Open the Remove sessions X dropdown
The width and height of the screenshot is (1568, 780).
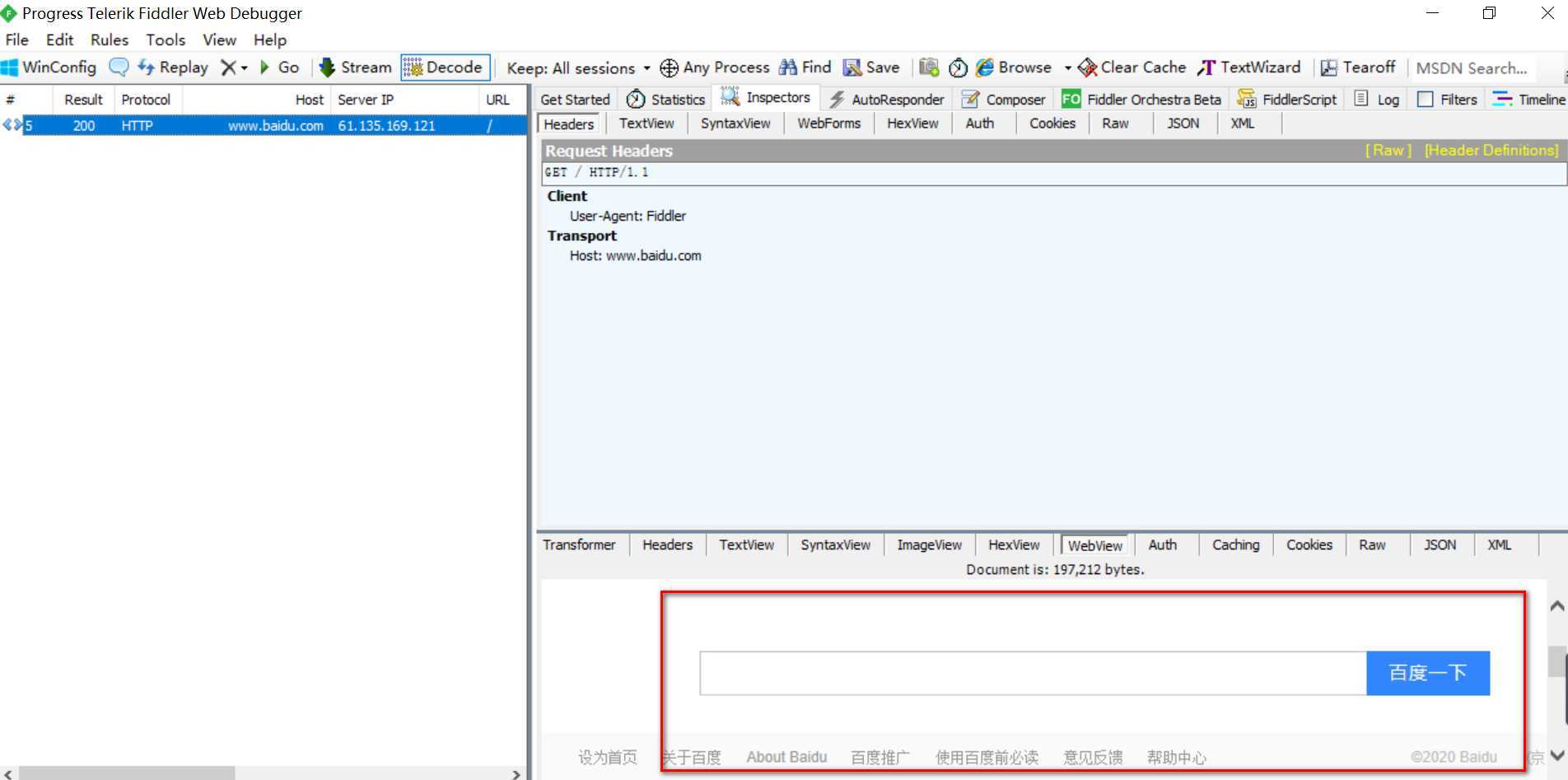[234, 68]
